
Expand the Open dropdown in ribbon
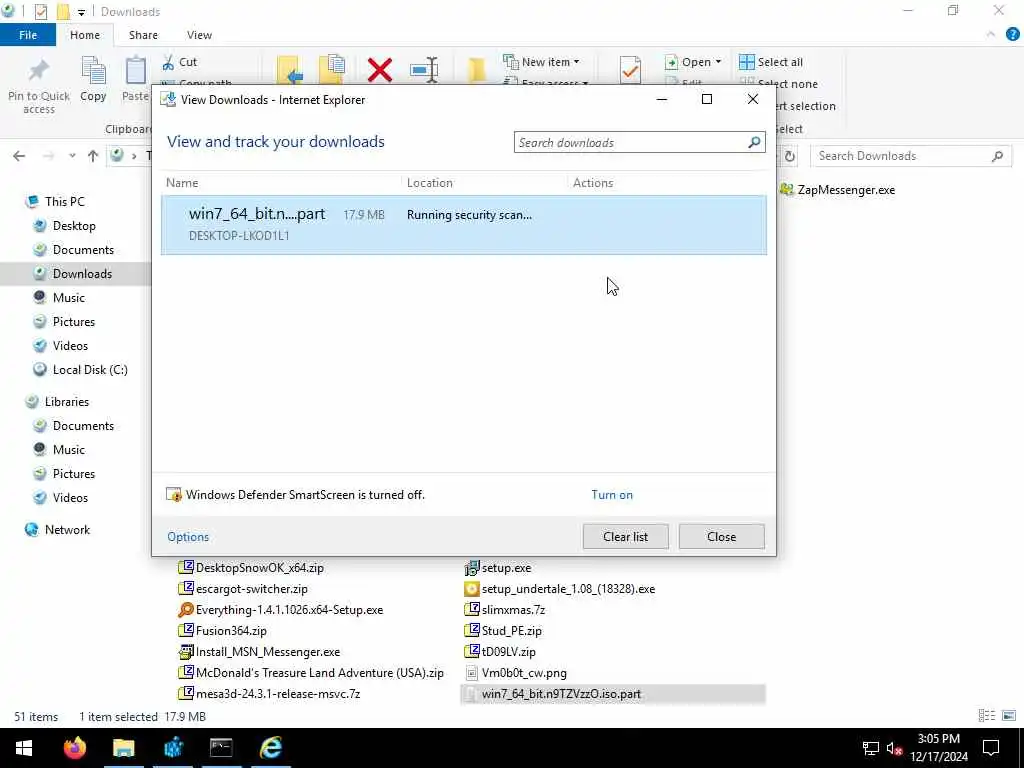[x=718, y=61]
